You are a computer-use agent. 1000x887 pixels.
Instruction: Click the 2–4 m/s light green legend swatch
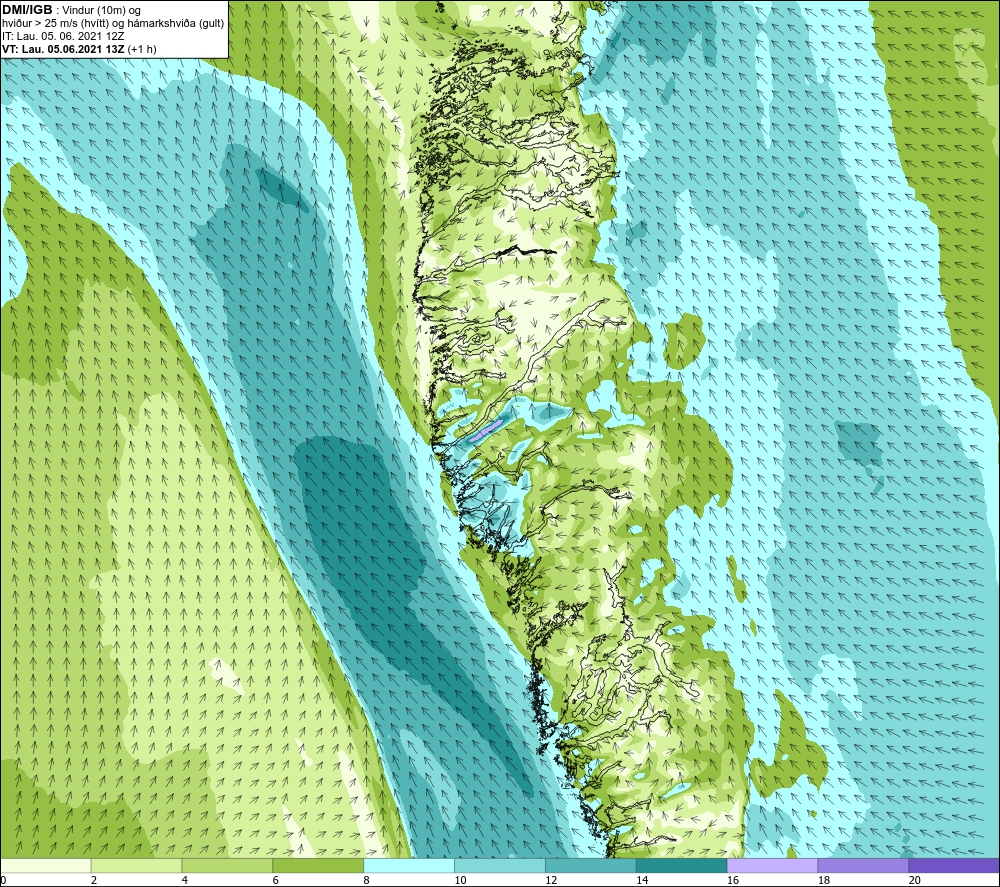136,865
